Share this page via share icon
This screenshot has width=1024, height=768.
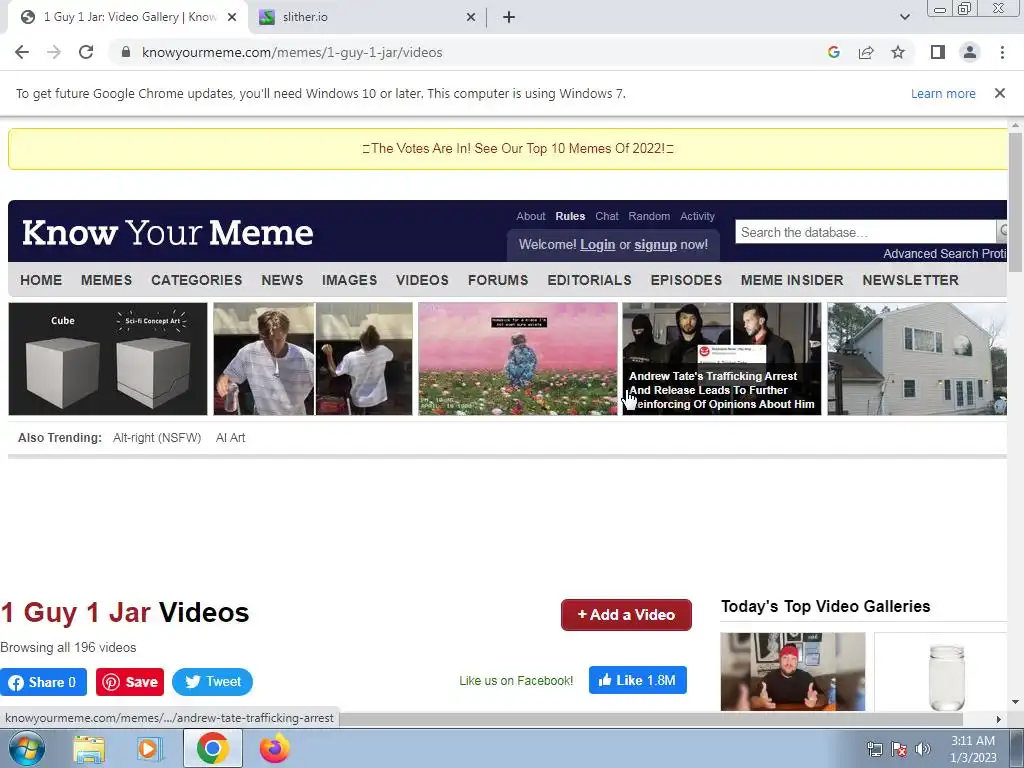point(866,52)
